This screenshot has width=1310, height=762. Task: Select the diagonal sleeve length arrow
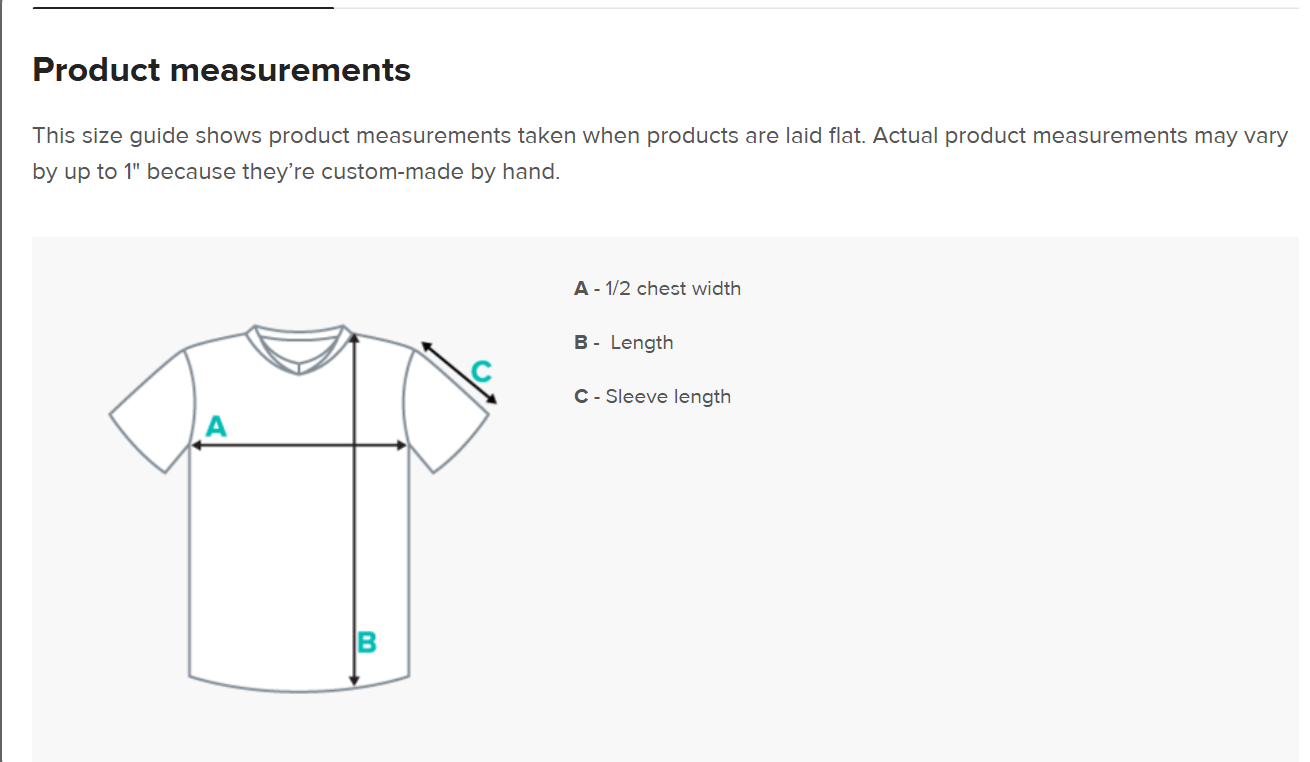click(x=459, y=374)
